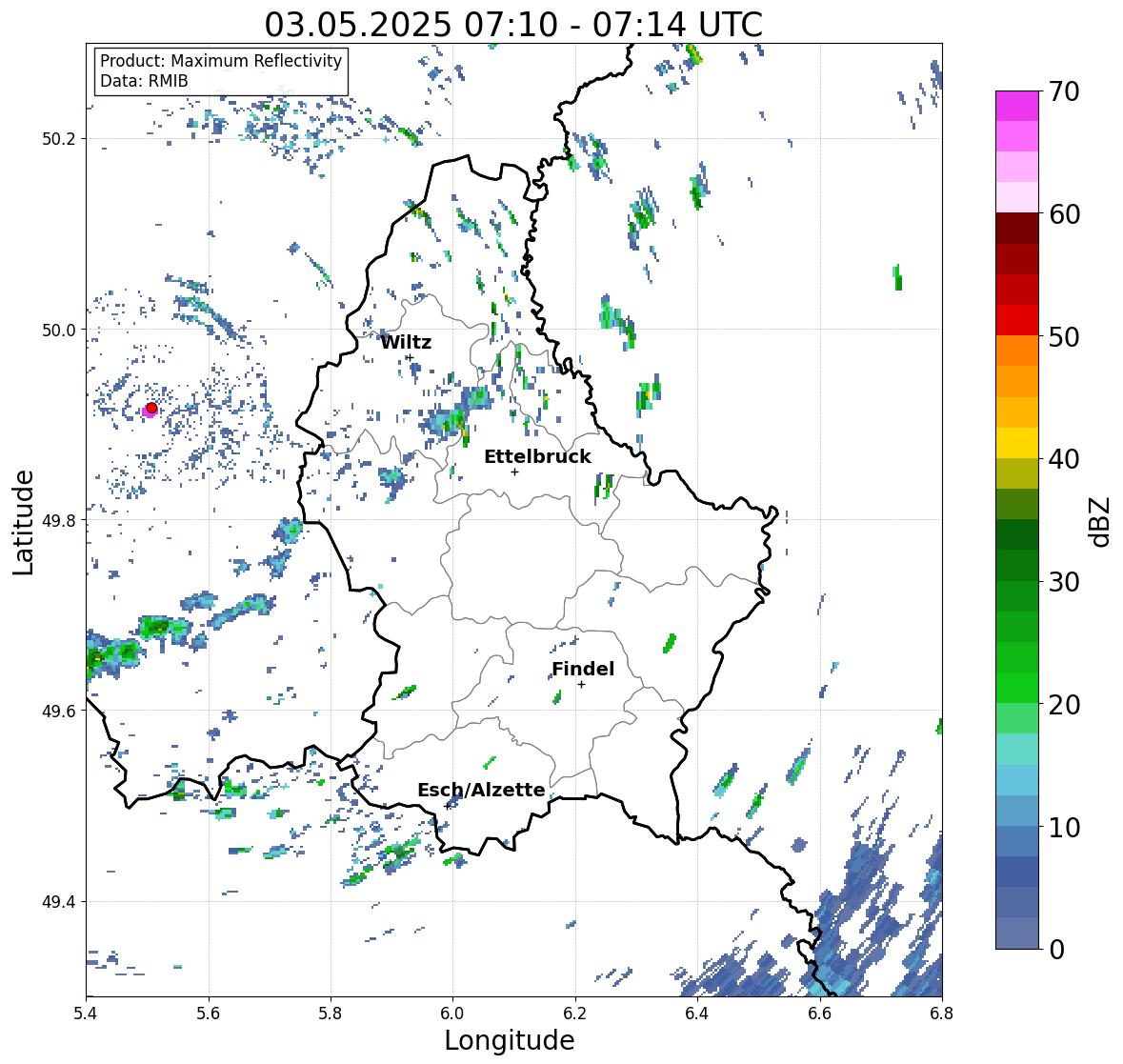
Task: Click the Findel station cross marker
Action: 582,685
